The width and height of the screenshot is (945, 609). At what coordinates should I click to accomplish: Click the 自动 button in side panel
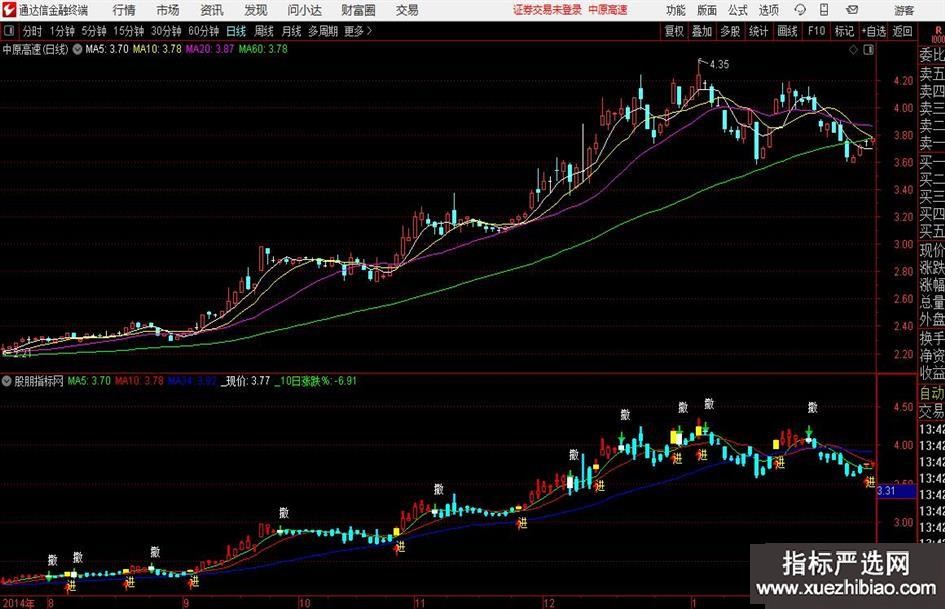coord(931,393)
